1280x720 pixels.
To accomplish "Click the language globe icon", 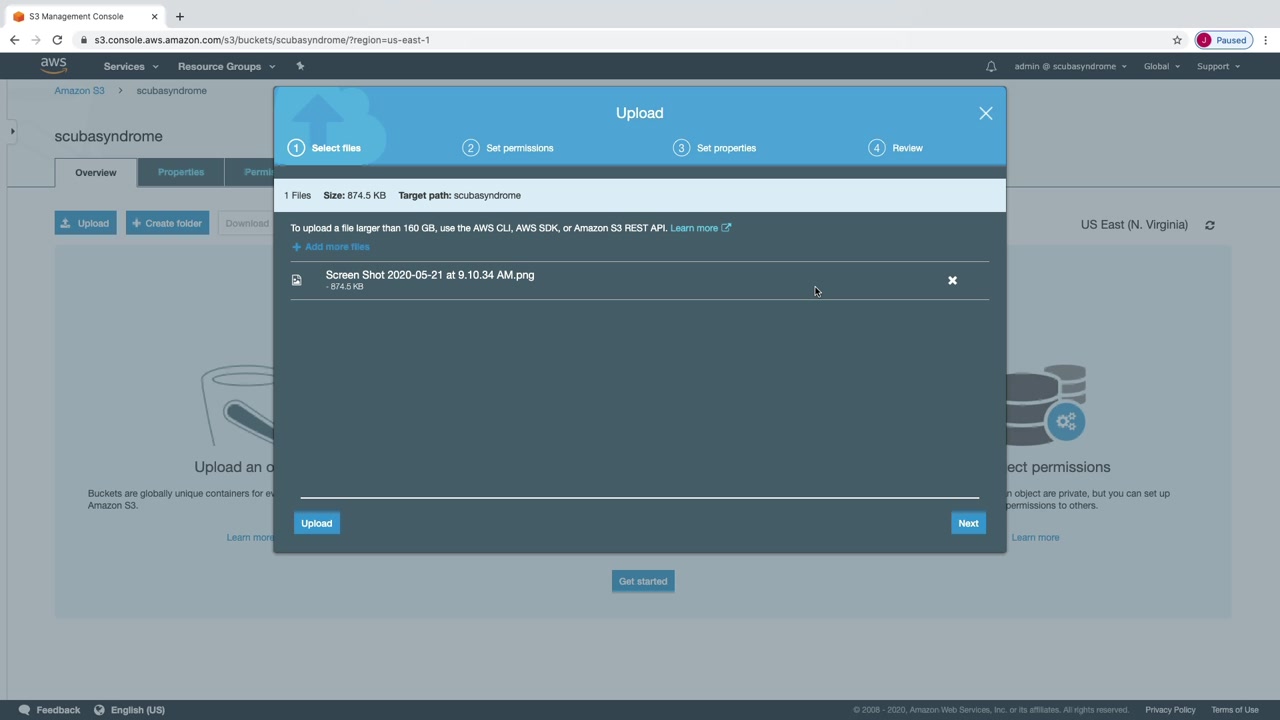I will click(99, 710).
